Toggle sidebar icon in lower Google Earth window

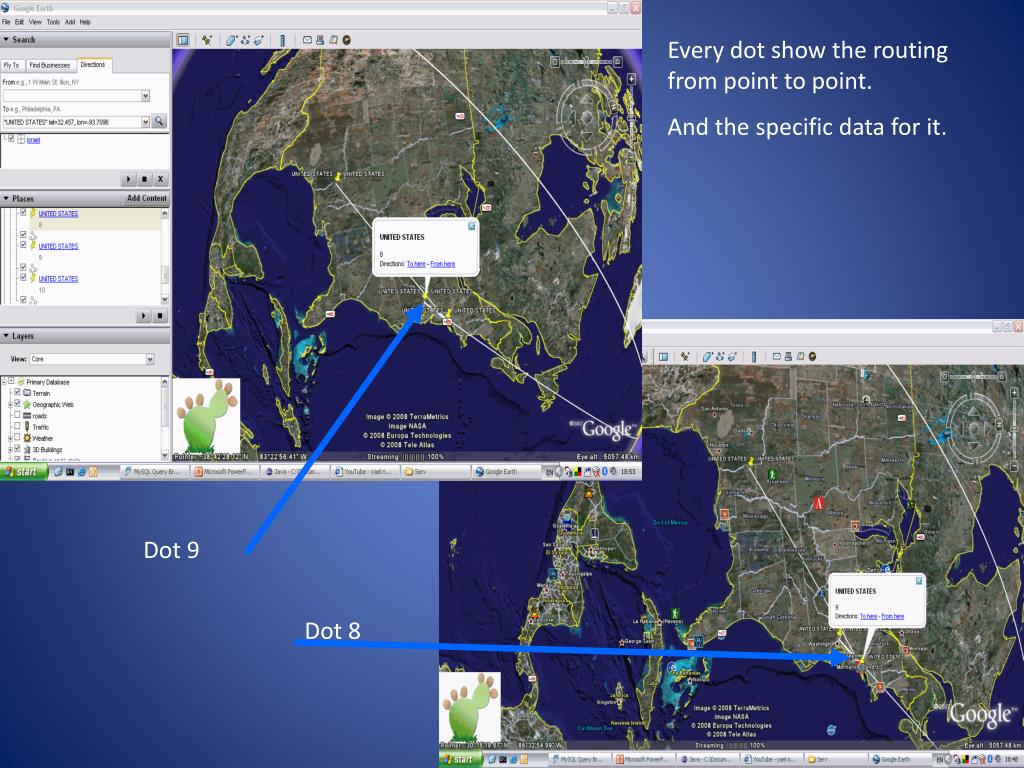664,357
